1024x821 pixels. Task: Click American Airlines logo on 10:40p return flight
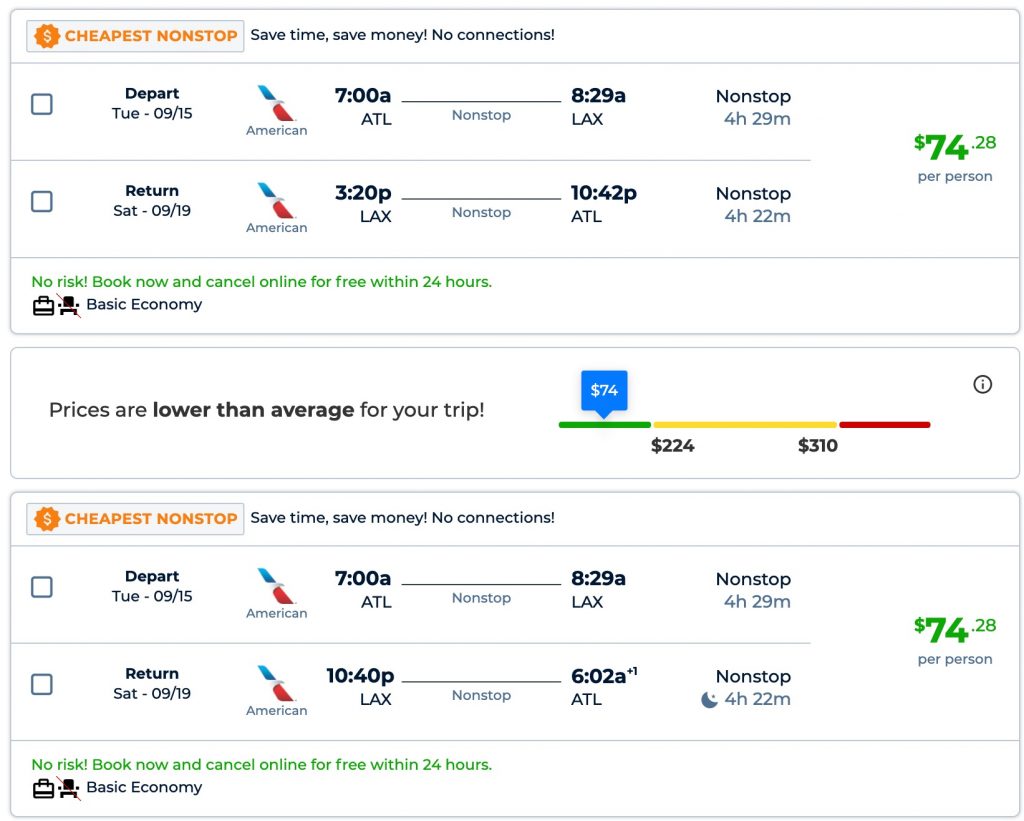click(276, 684)
